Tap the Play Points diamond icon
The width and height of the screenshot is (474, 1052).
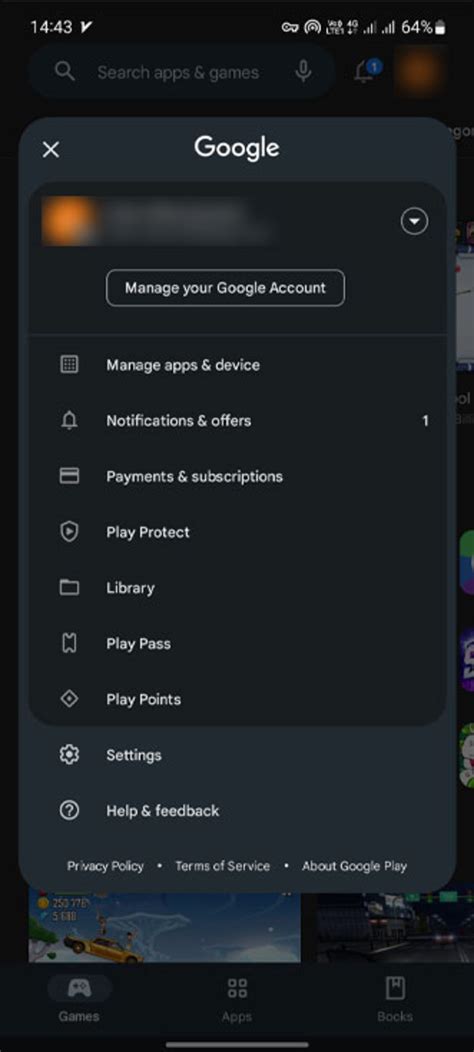click(69, 699)
